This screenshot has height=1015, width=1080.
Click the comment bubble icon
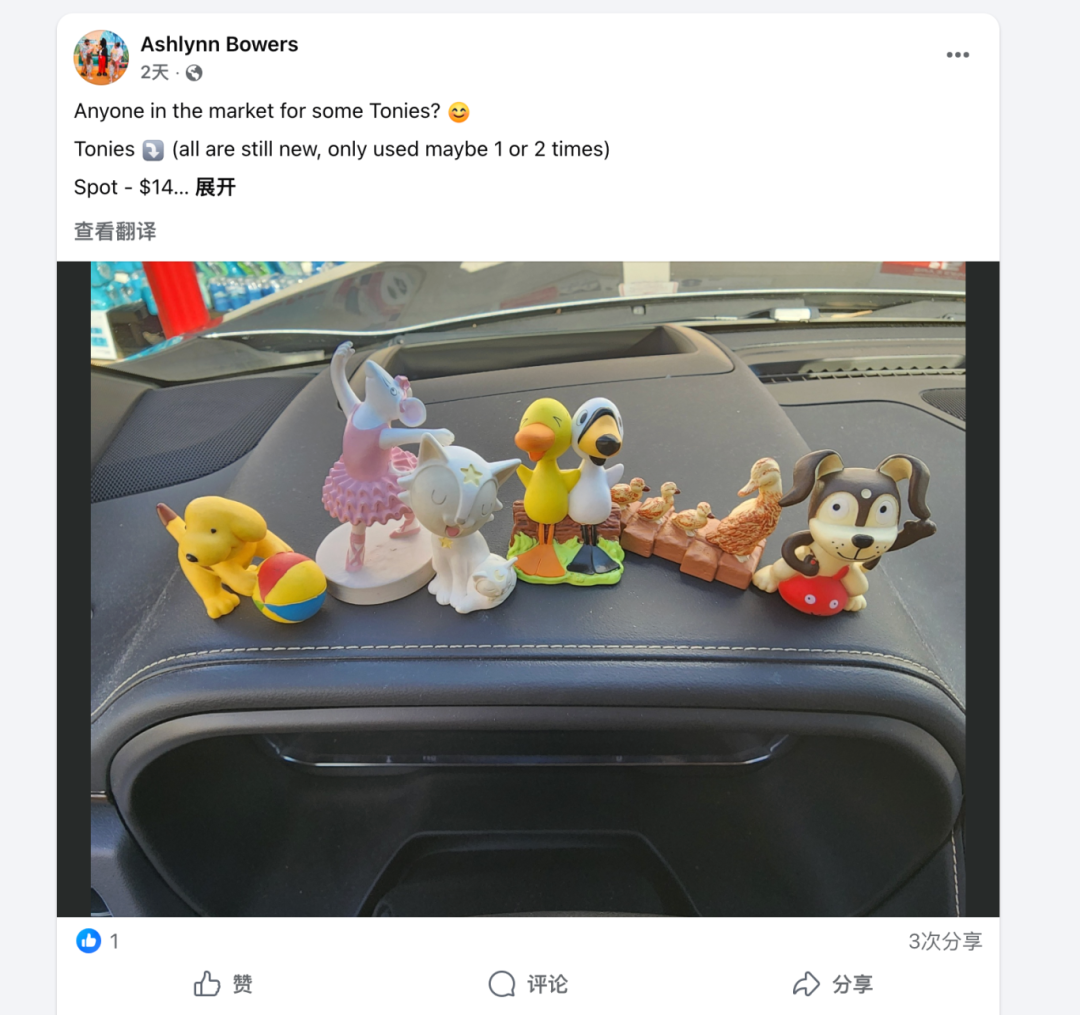click(502, 984)
